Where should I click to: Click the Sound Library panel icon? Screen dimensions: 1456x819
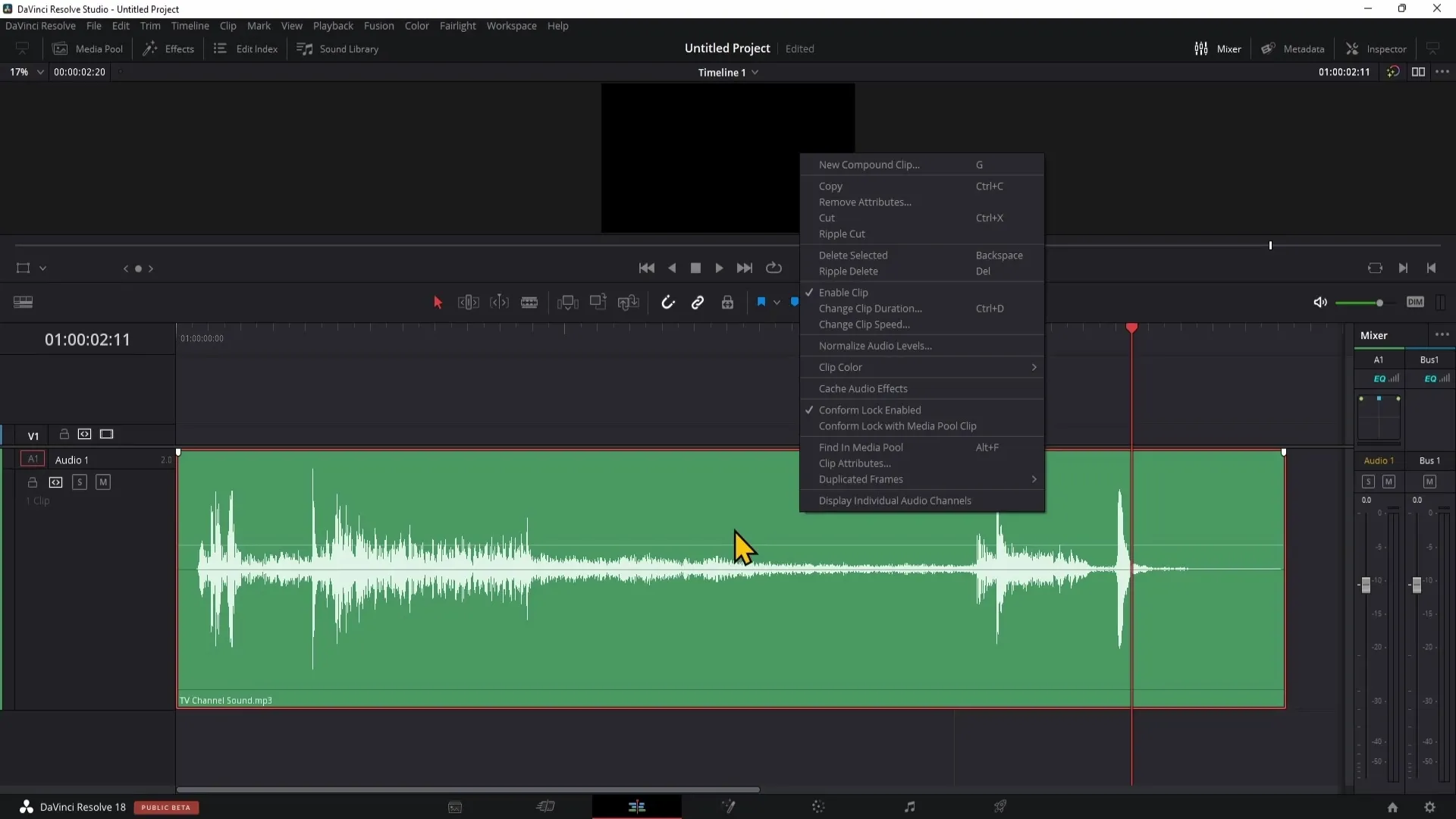(x=303, y=48)
